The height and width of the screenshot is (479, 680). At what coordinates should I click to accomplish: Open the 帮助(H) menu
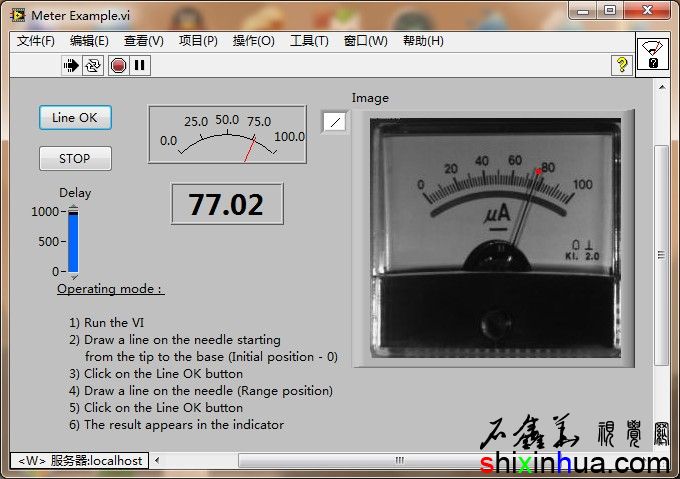tap(423, 41)
